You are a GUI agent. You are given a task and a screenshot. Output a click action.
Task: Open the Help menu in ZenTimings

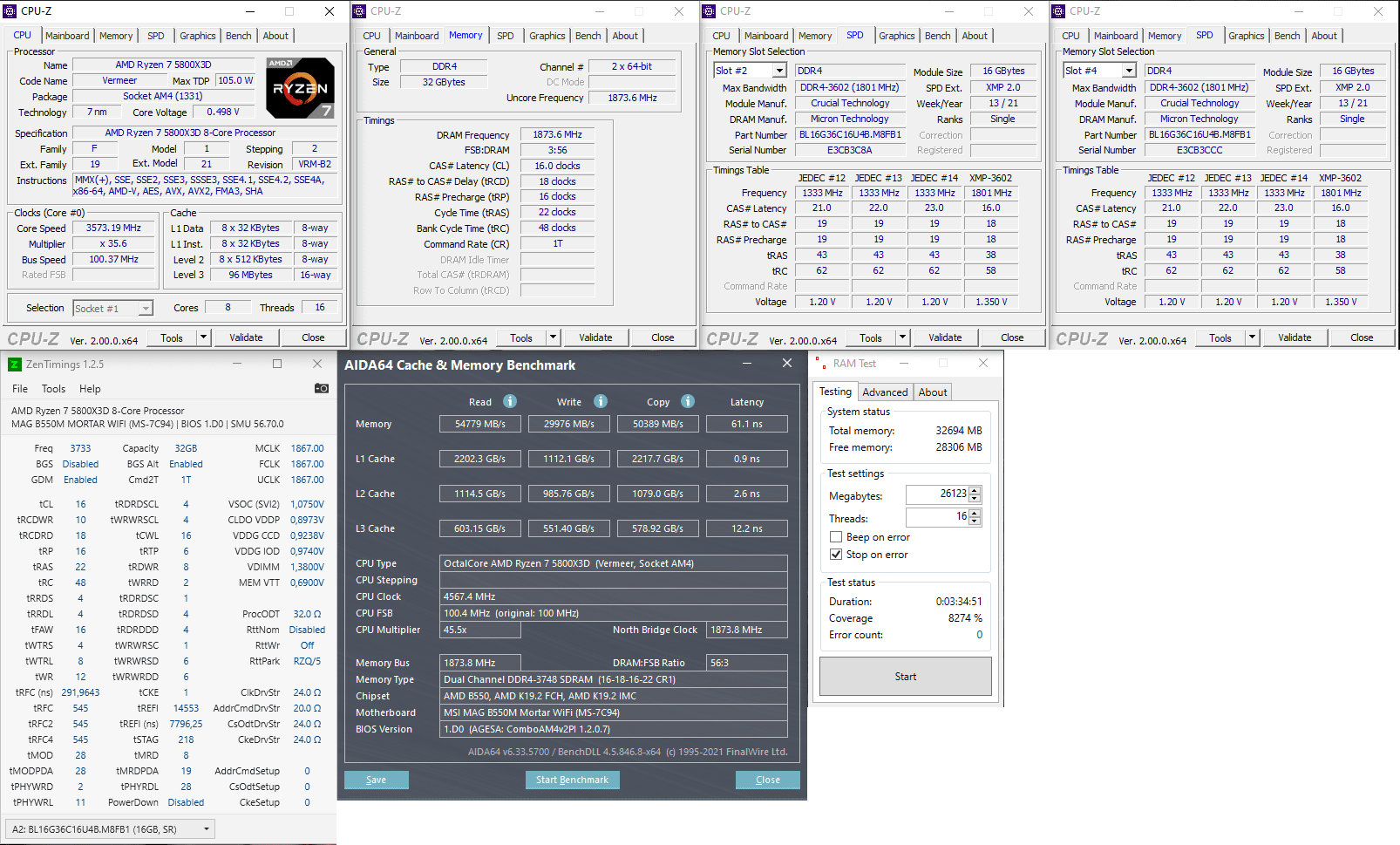point(90,389)
